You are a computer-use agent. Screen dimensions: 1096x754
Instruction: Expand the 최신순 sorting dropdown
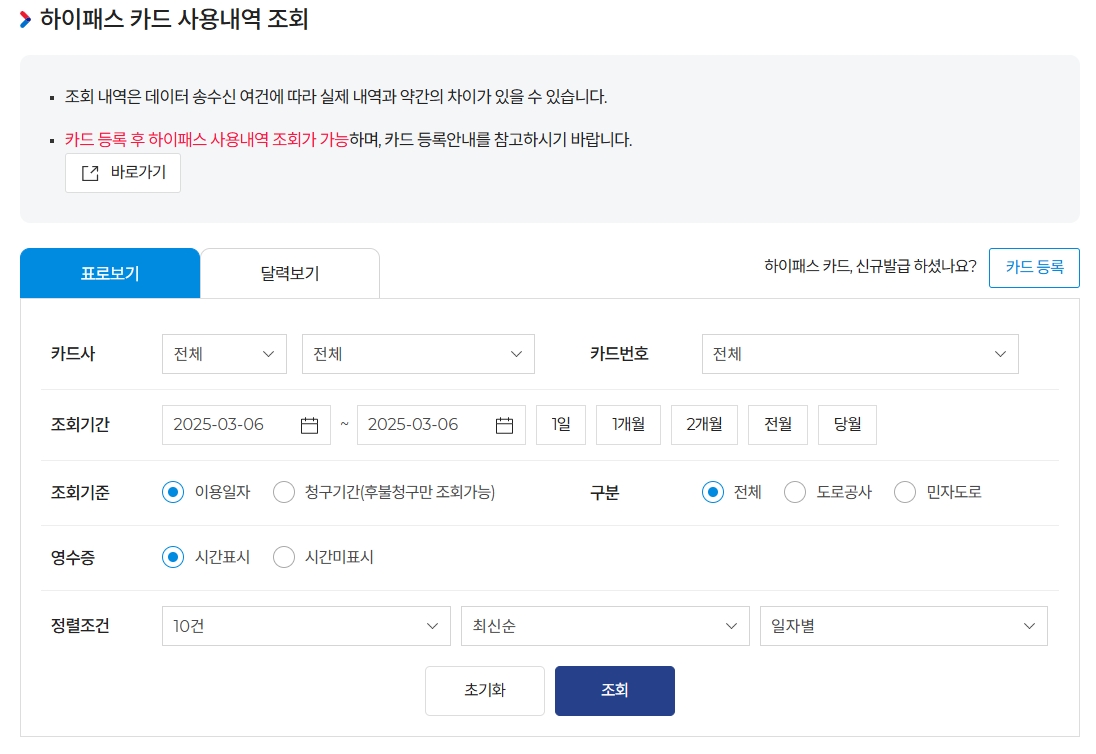tap(604, 625)
